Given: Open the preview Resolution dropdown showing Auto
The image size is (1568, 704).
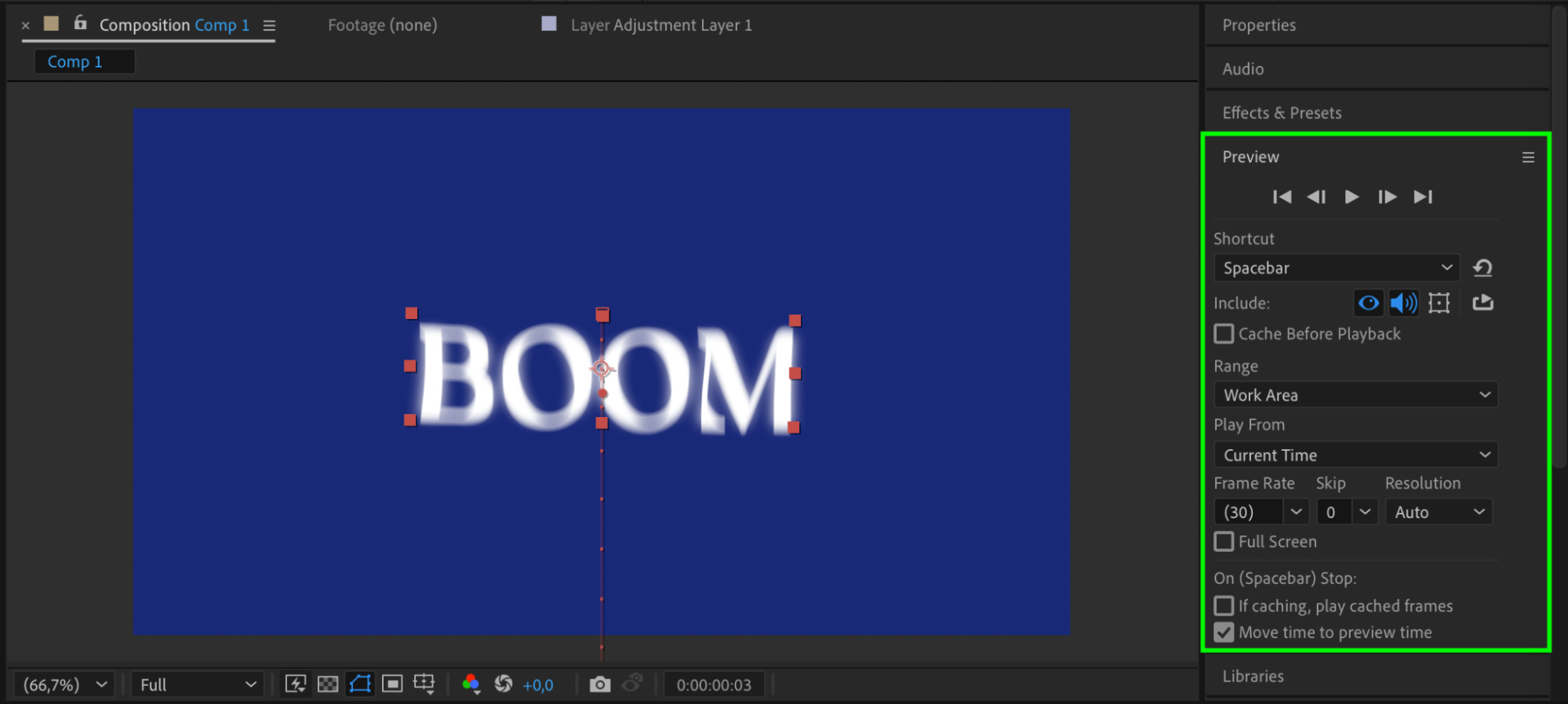Looking at the screenshot, I should 1439,513.
